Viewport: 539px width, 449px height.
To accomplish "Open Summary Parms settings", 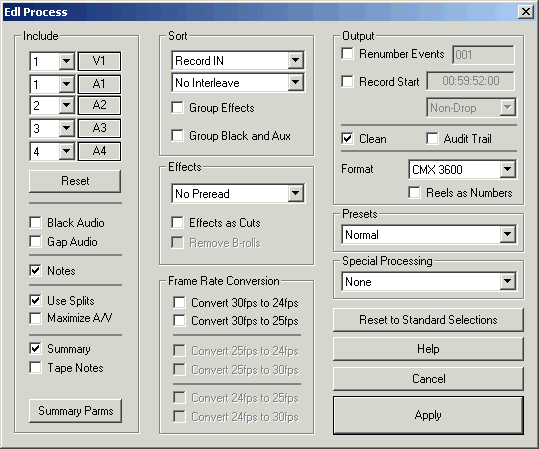I will click(75, 411).
